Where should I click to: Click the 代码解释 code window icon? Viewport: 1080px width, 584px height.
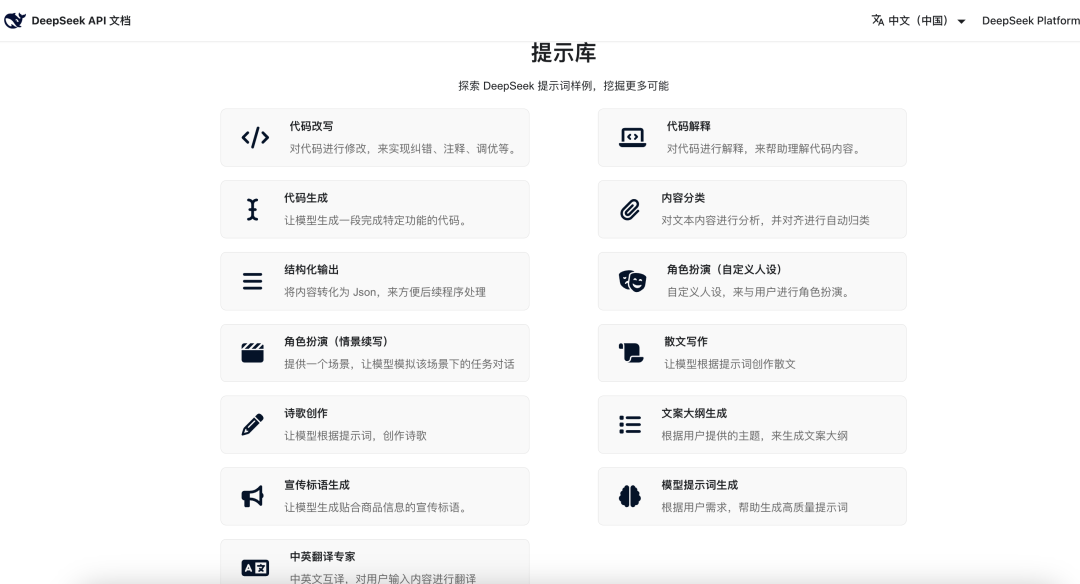click(630, 137)
